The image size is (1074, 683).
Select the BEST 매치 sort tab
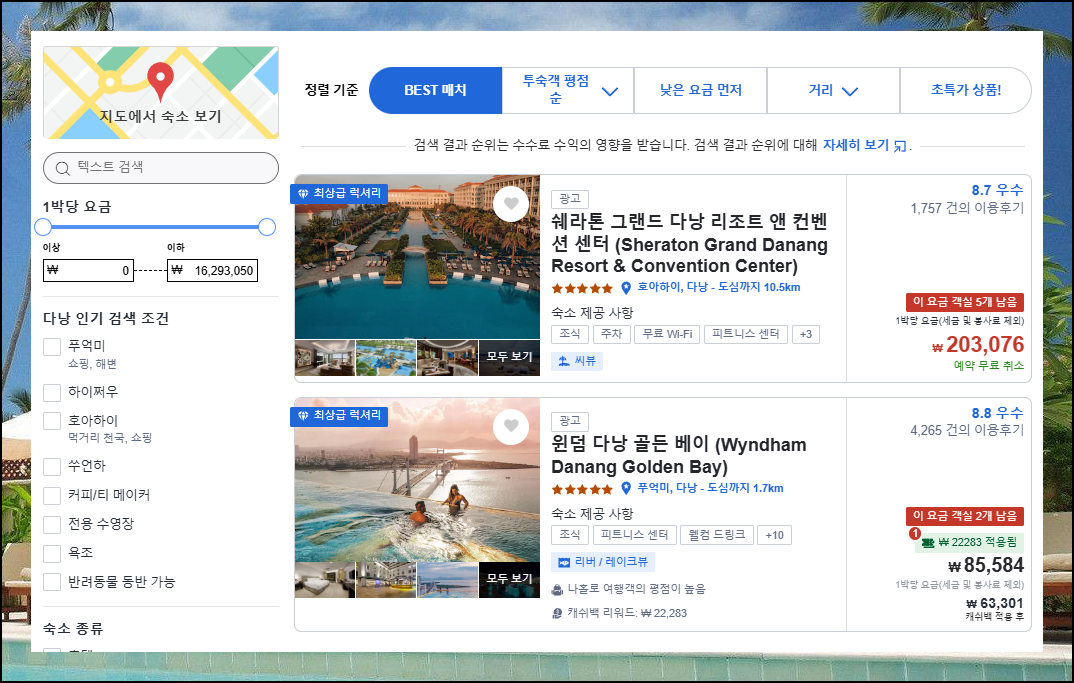pos(436,90)
